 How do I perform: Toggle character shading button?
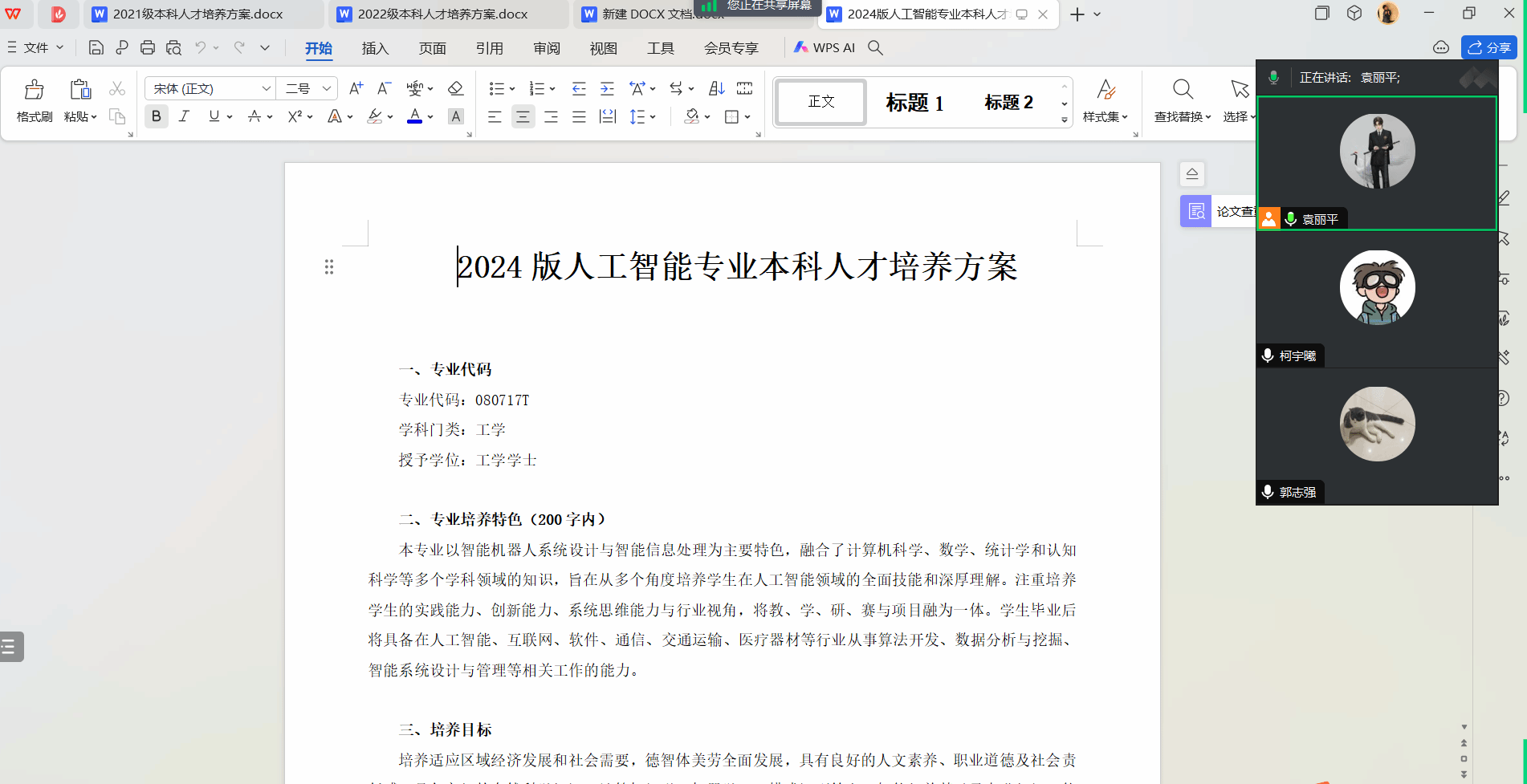coord(455,117)
